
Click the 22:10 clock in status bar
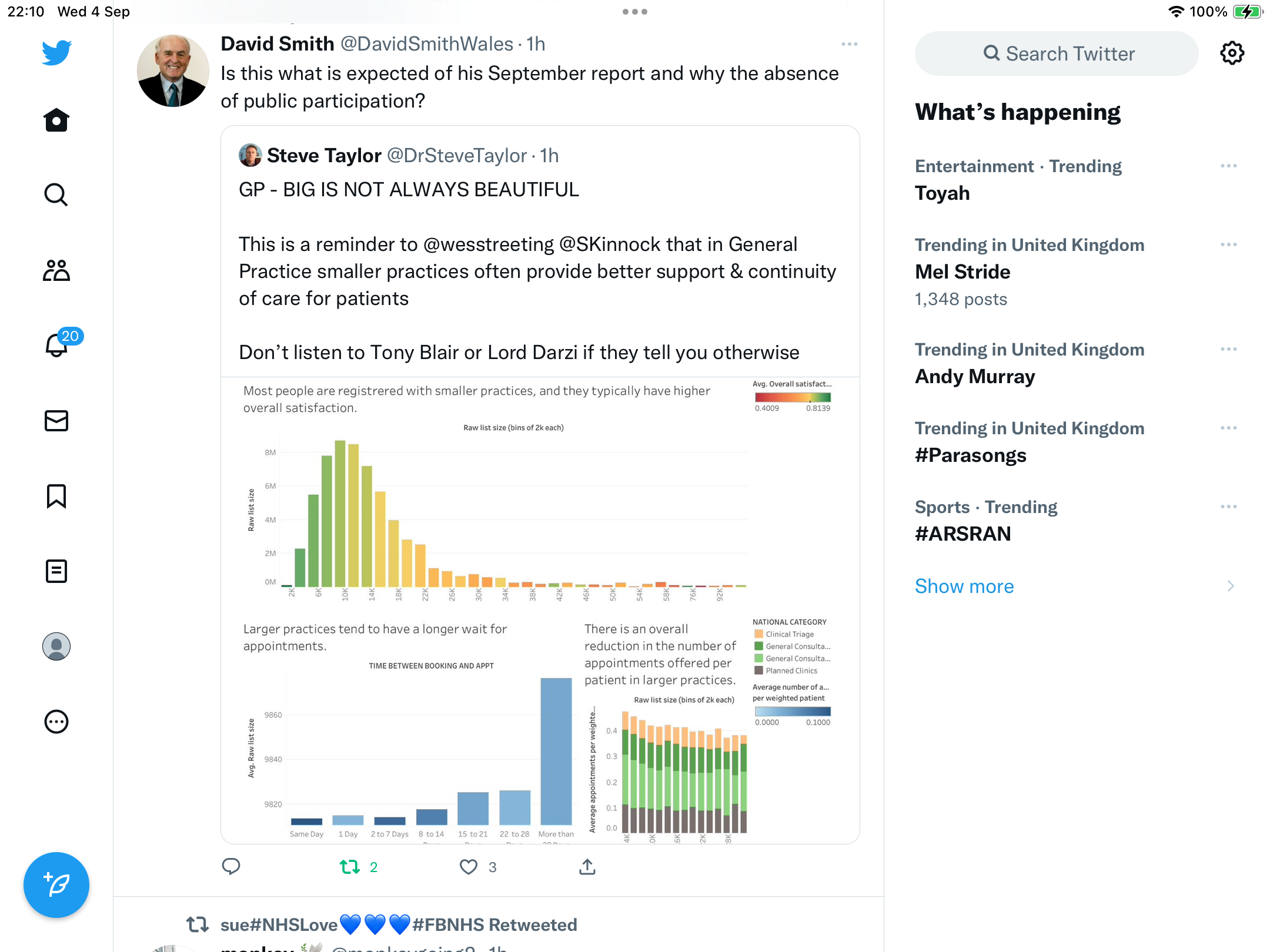tap(26, 11)
